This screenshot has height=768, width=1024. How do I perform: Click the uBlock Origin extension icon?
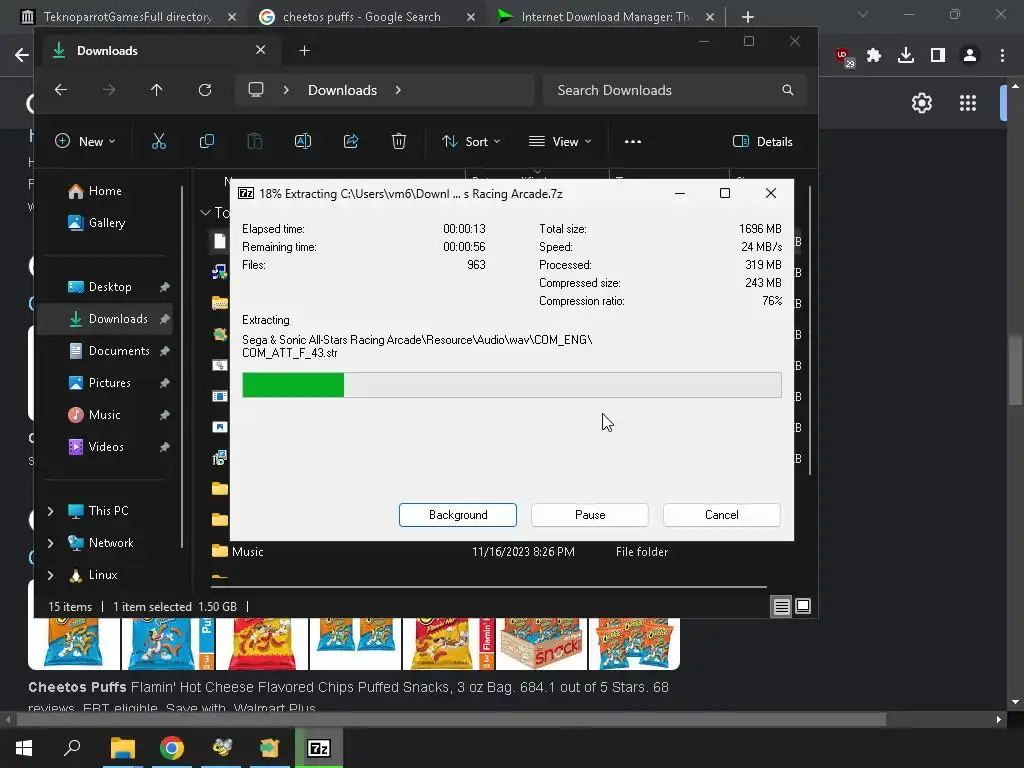tap(844, 57)
